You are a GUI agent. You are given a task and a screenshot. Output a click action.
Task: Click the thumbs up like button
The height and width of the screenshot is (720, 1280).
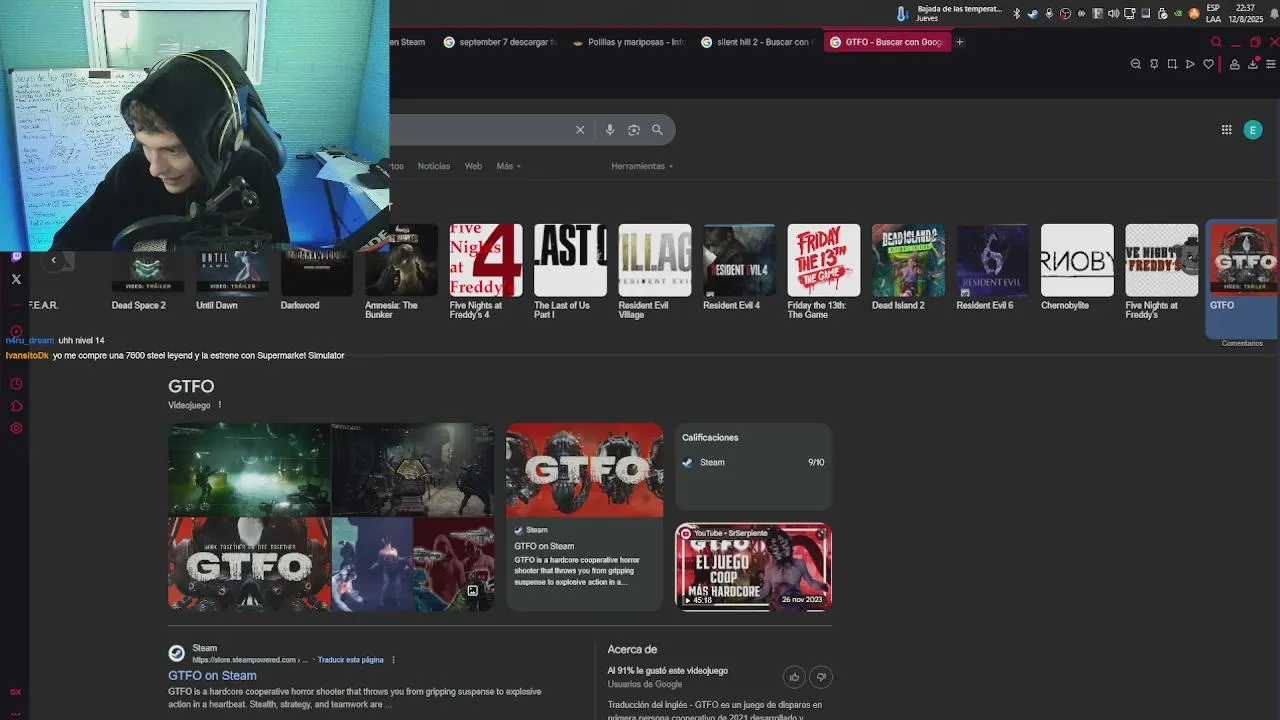pyautogui.click(x=794, y=677)
